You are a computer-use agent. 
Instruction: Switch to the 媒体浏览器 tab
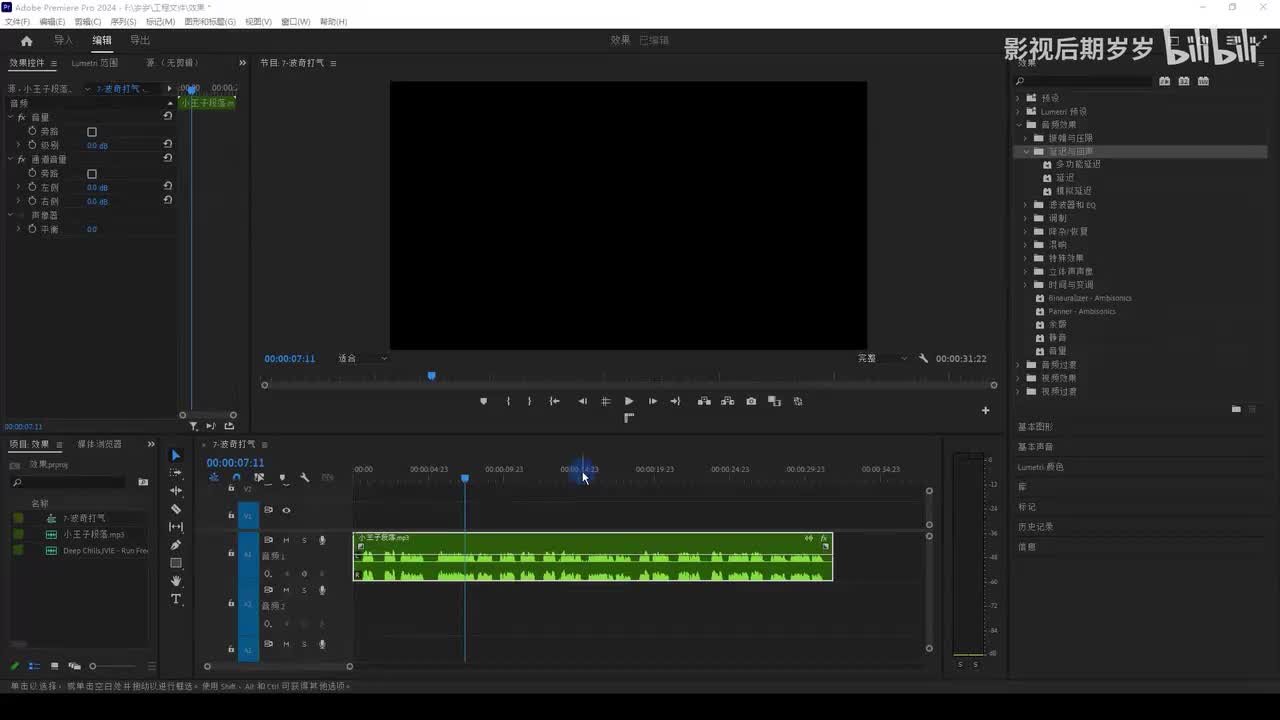[x=100, y=444]
